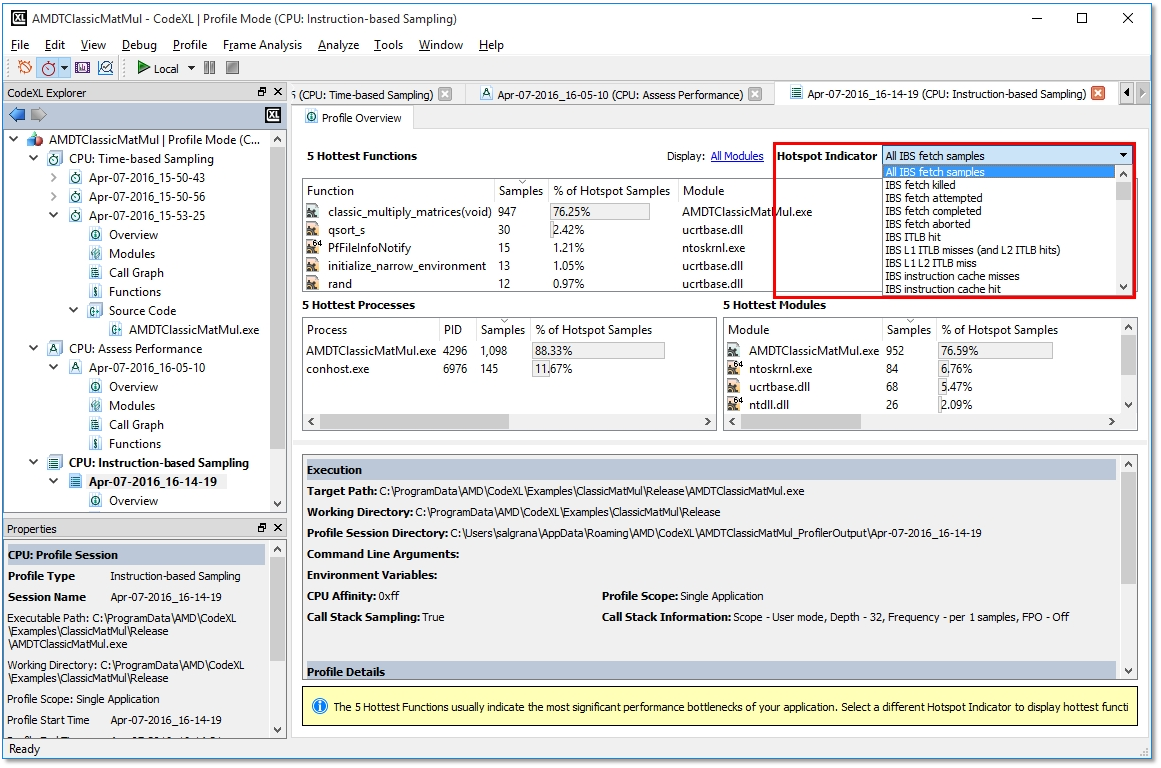Click the CodeXL logo icon in explorer

(273, 115)
